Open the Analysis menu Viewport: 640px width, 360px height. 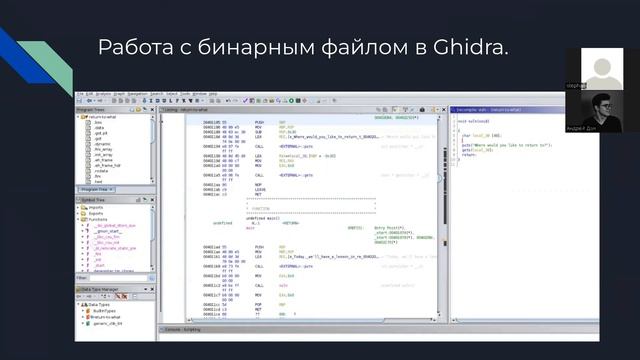click(x=103, y=94)
